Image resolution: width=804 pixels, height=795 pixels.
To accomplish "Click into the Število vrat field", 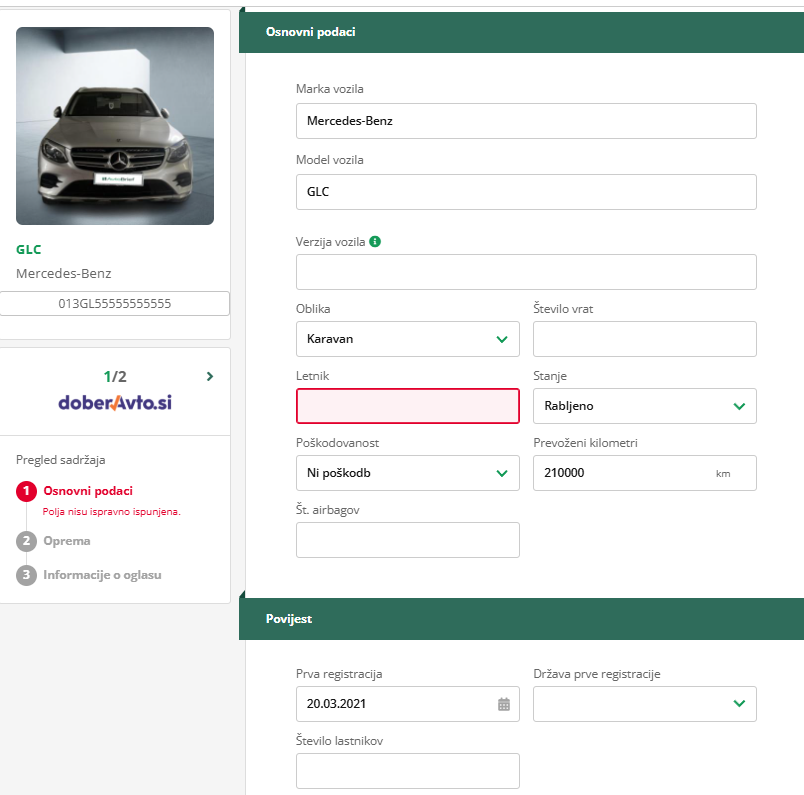I will click(644, 339).
